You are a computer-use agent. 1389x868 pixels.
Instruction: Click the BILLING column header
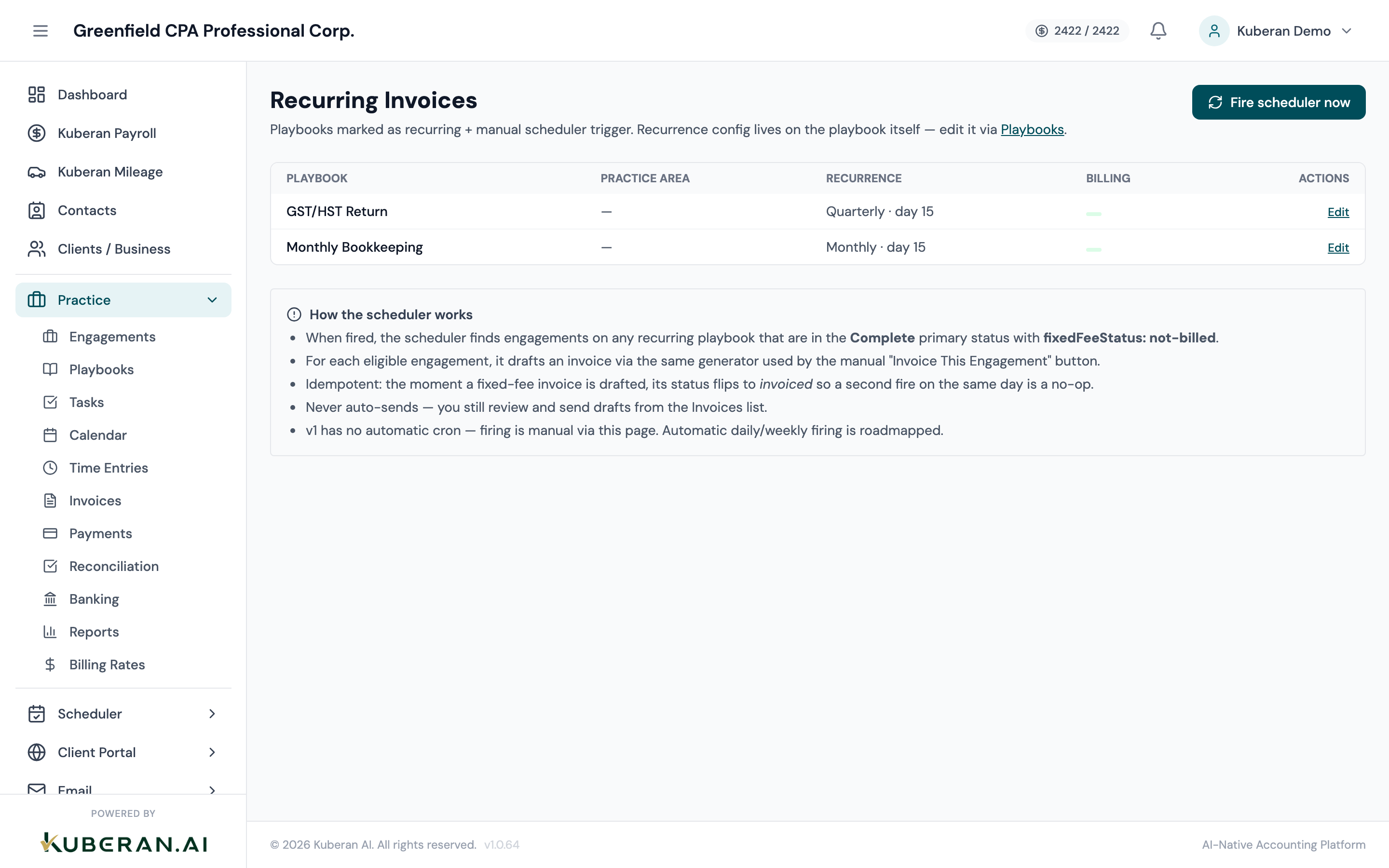click(x=1108, y=178)
